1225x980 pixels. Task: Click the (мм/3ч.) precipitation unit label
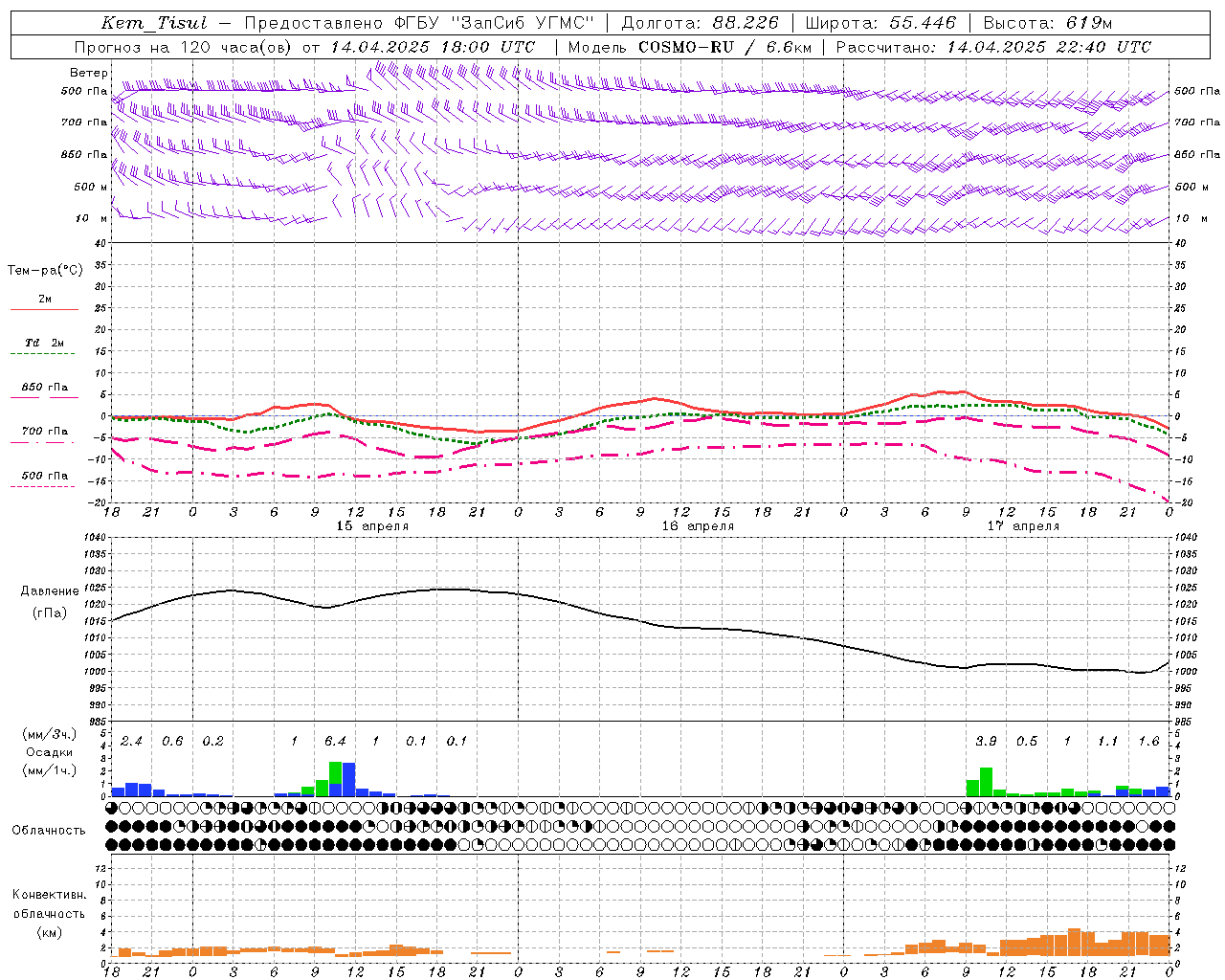pos(49,735)
